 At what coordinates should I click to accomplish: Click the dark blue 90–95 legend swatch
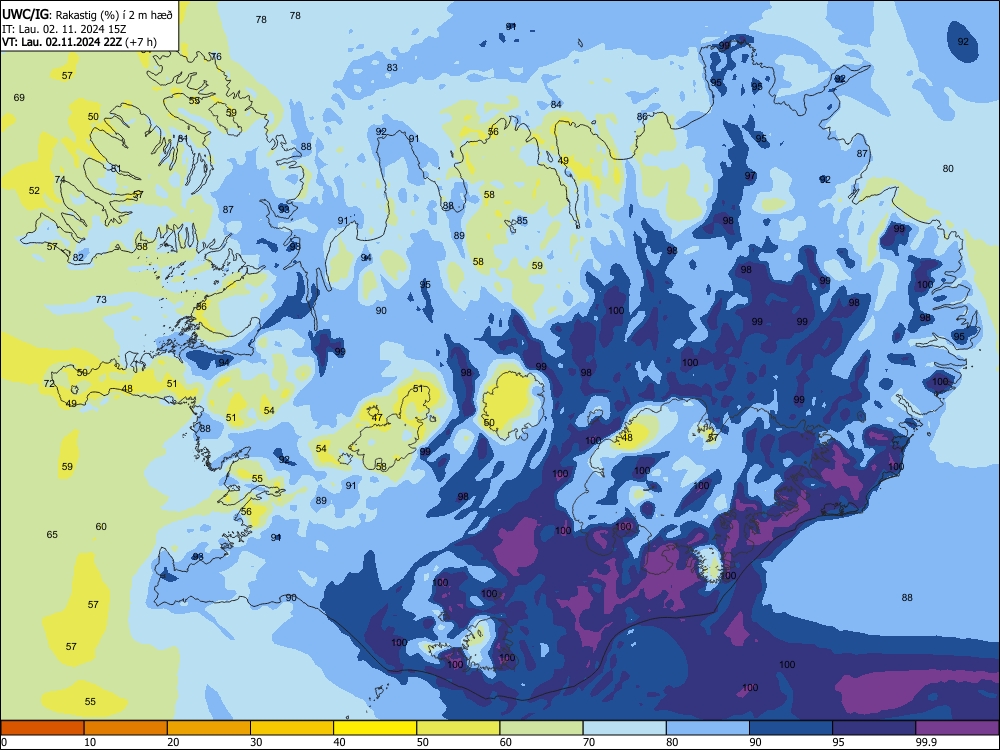(x=791, y=728)
